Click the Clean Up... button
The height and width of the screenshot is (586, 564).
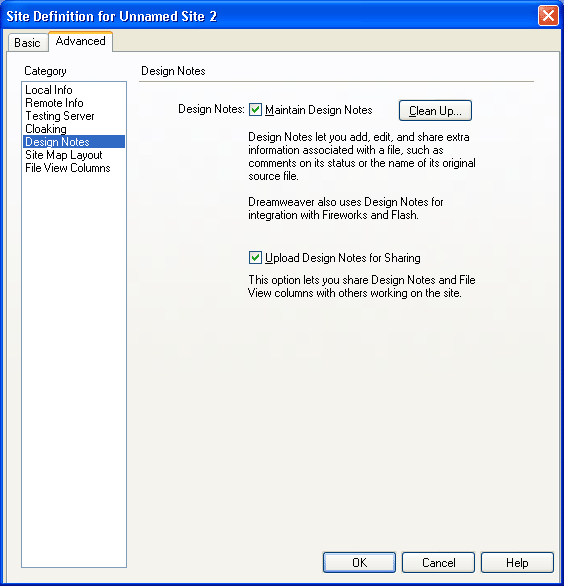(x=435, y=111)
